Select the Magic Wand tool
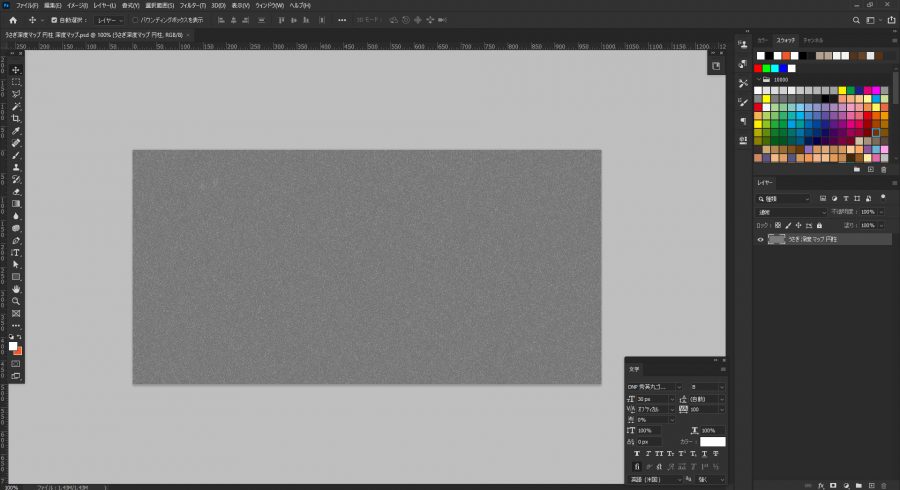This screenshot has height=490, width=900. coord(16,106)
